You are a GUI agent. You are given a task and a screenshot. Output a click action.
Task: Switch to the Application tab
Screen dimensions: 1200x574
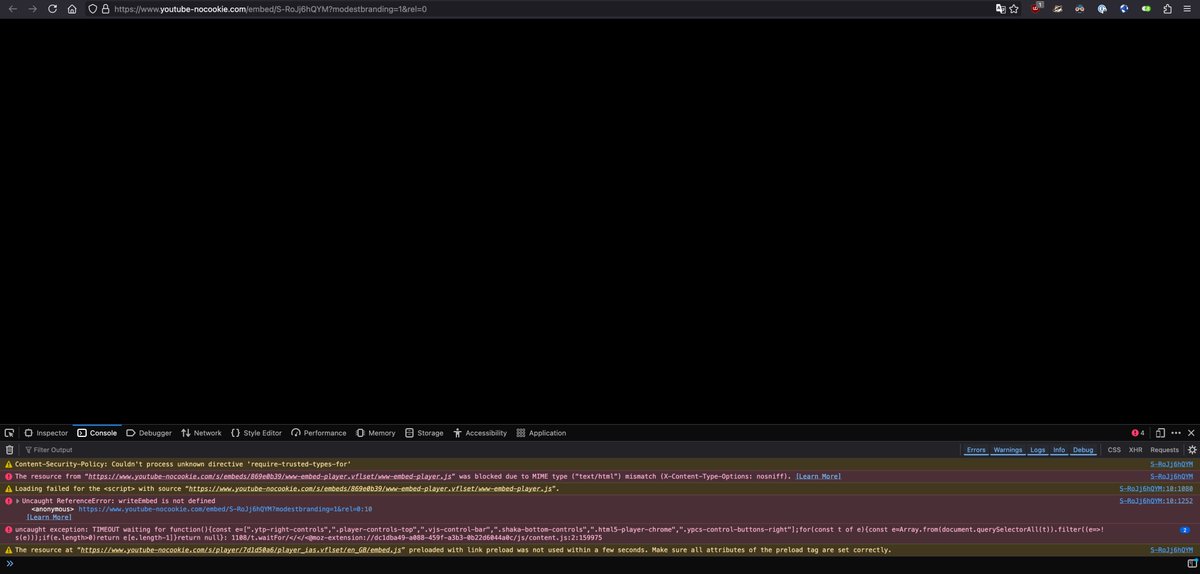pyautogui.click(x=541, y=433)
